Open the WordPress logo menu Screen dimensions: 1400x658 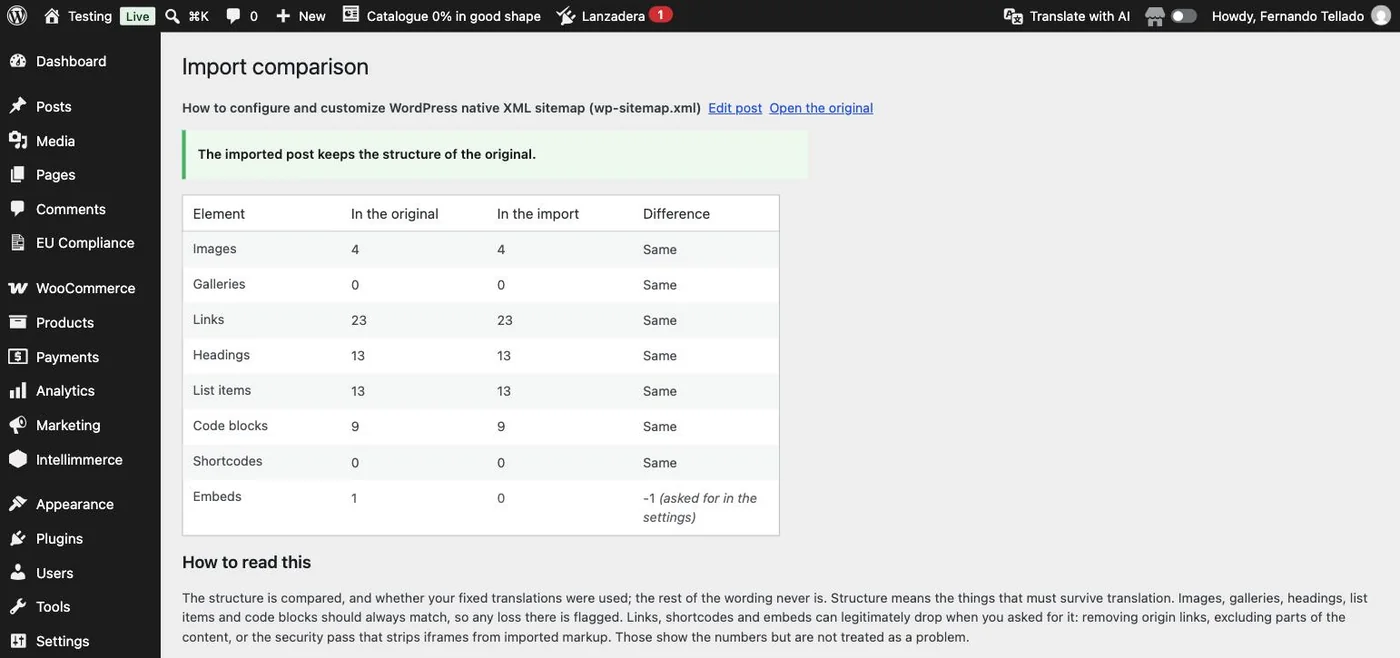pos(17,16)
